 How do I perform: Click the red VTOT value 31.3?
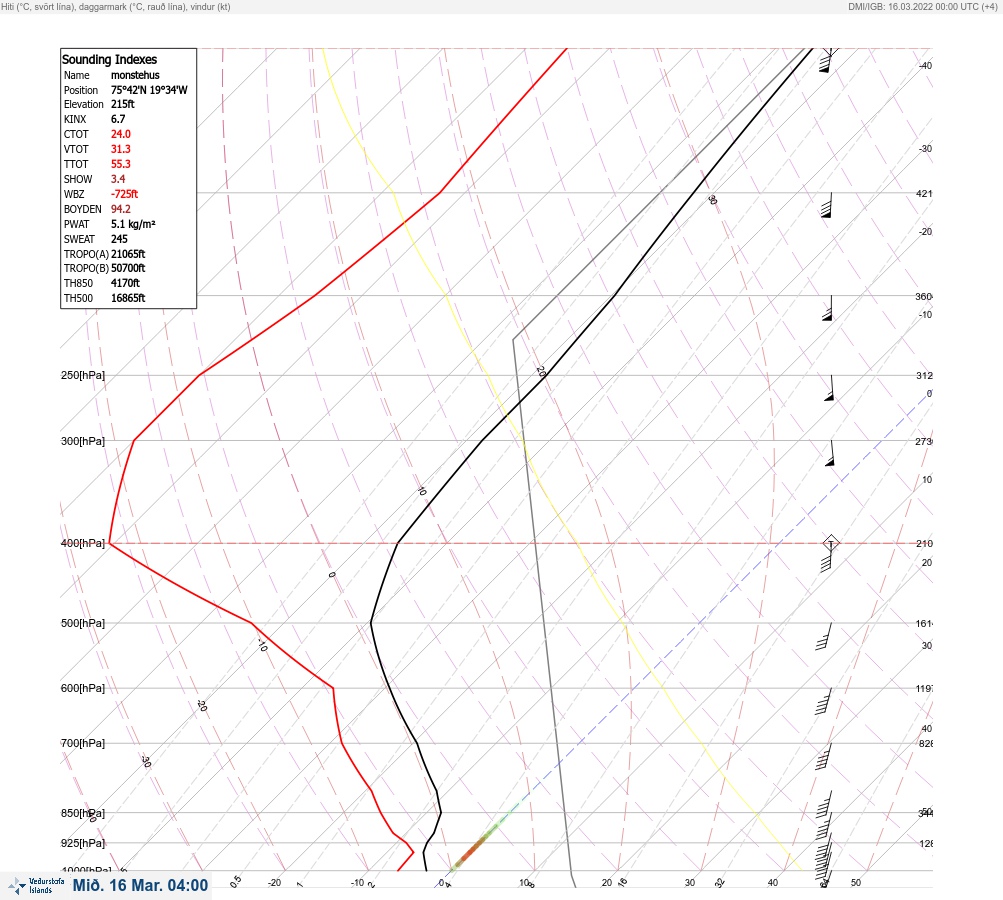pos(120,149)
